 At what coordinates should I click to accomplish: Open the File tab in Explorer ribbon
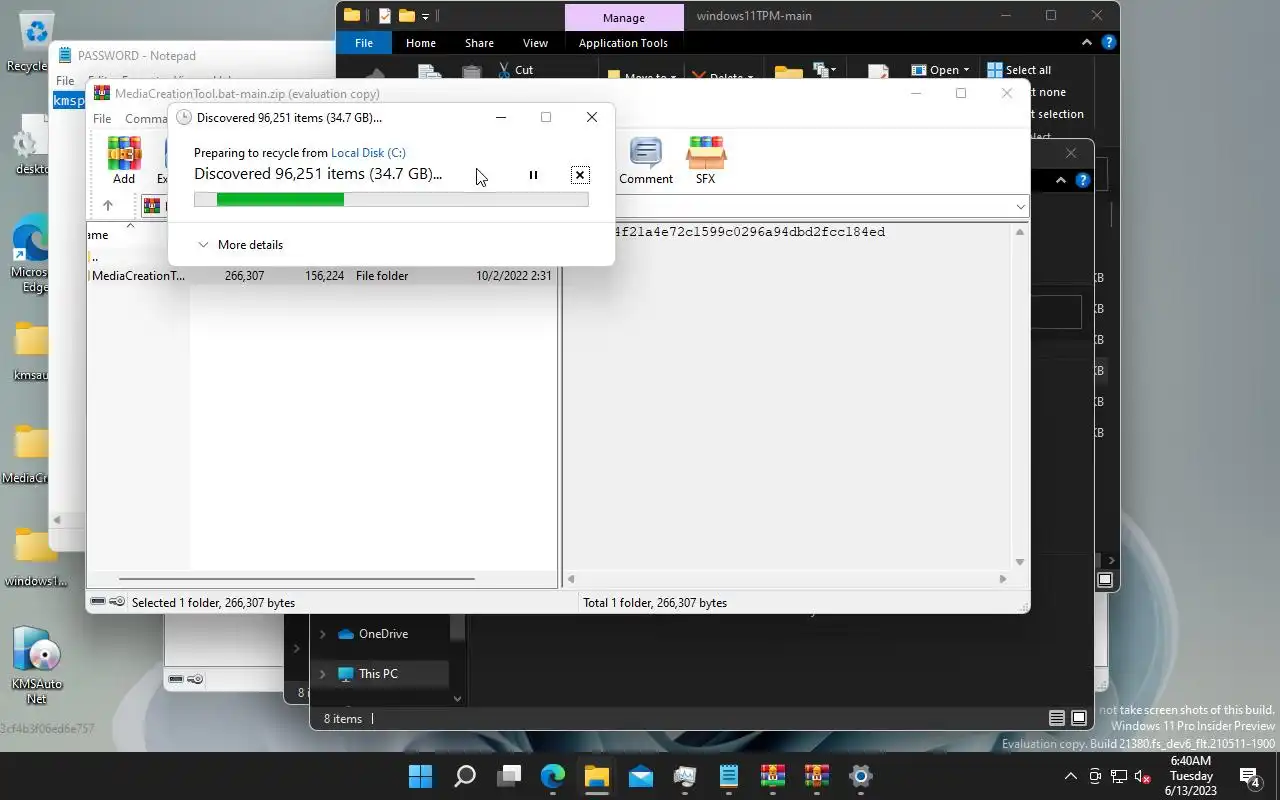pos(364,43)
